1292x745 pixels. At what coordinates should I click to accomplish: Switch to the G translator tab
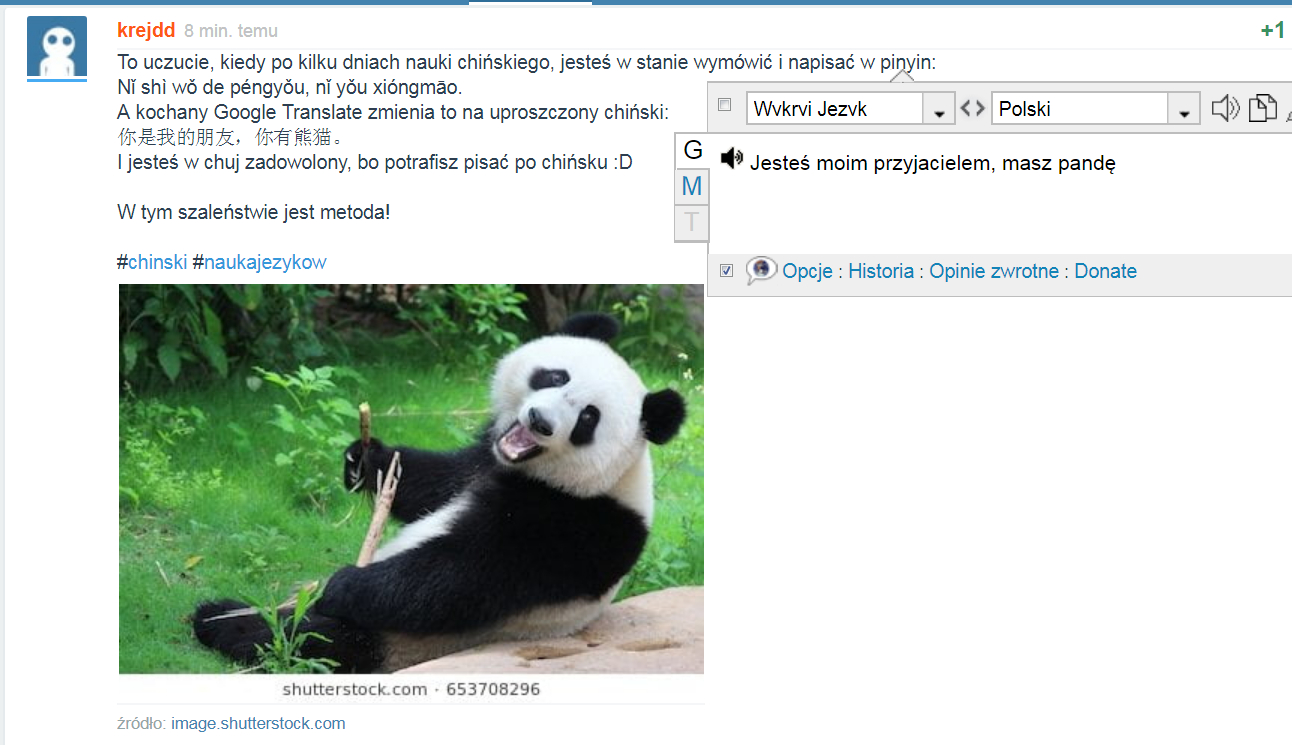click(x=692, y=151)
